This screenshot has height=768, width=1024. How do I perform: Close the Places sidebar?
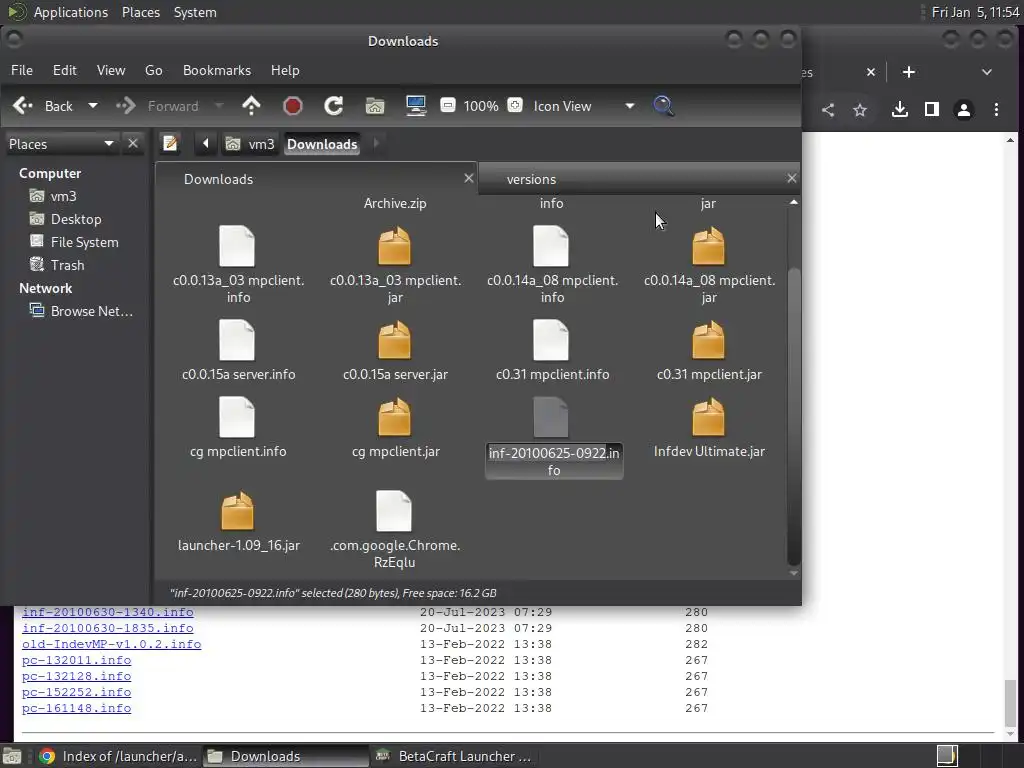pos(133,143)
